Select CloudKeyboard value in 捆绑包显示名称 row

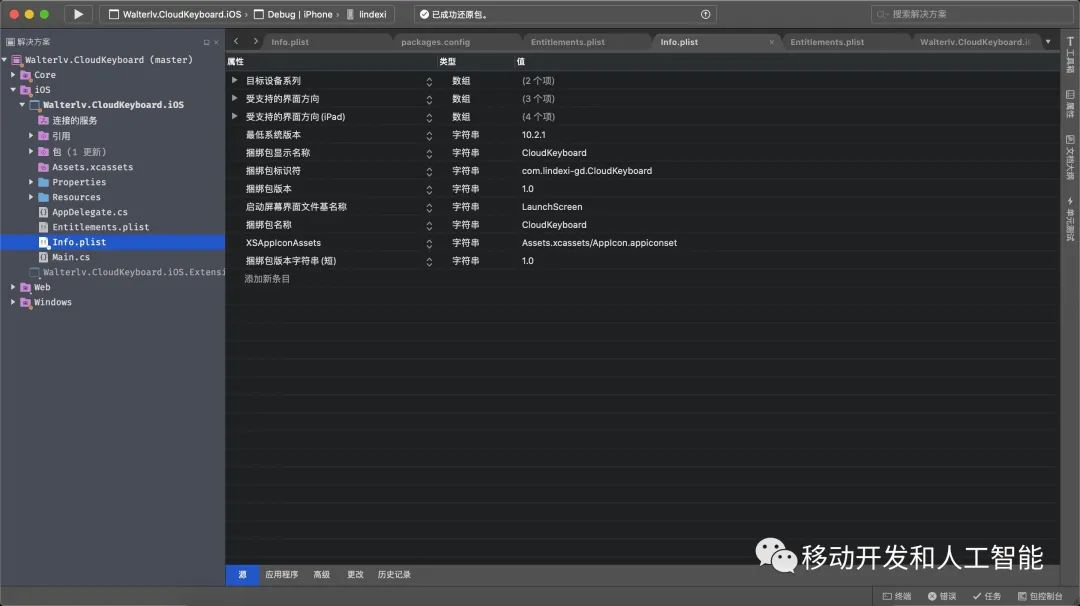point(554,153)
